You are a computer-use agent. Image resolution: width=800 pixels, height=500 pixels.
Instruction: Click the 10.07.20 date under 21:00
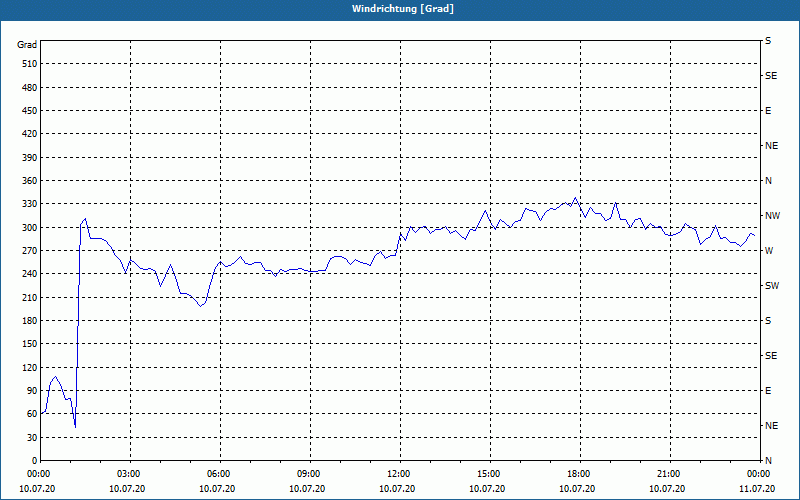667,489
